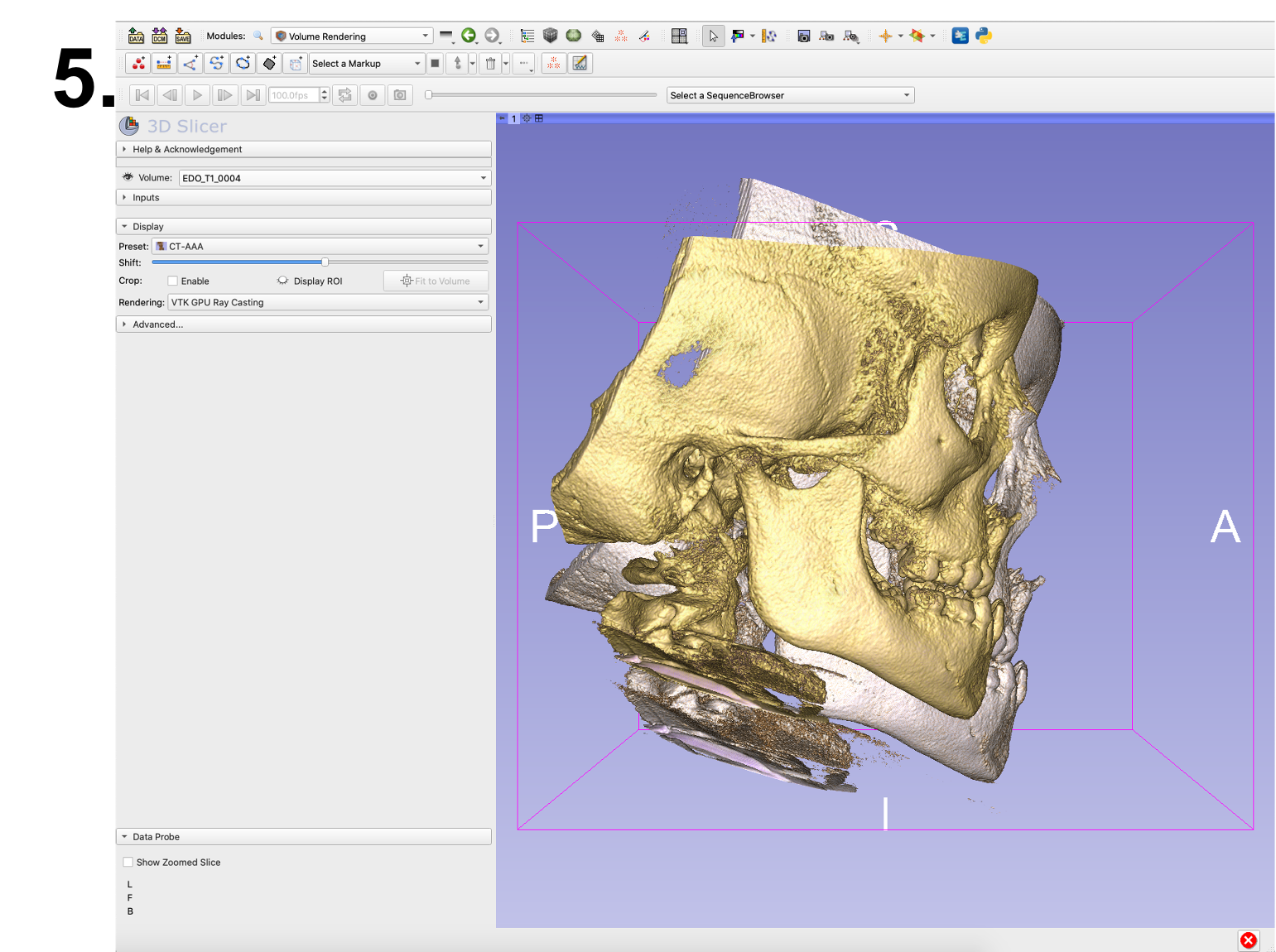Open the Python interactor
This screenshot has width=1276, height=952.
point(983,36)
